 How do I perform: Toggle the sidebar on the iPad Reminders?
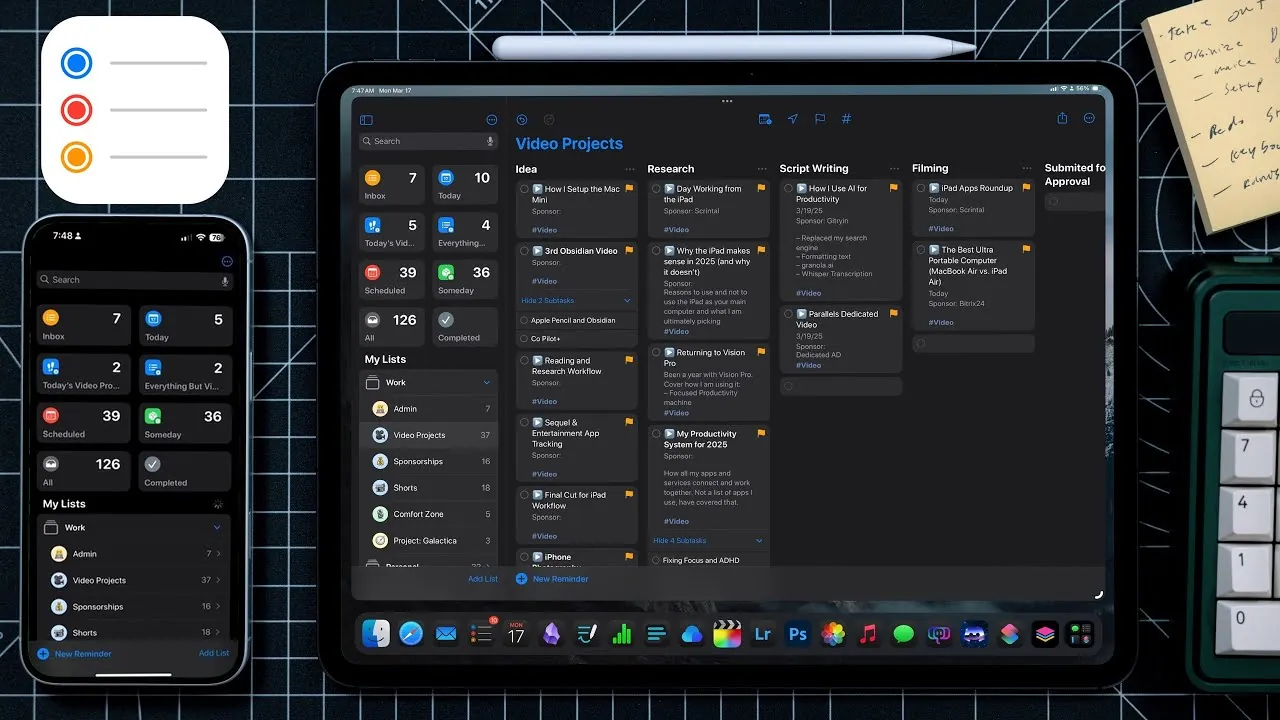coord(366,120)
